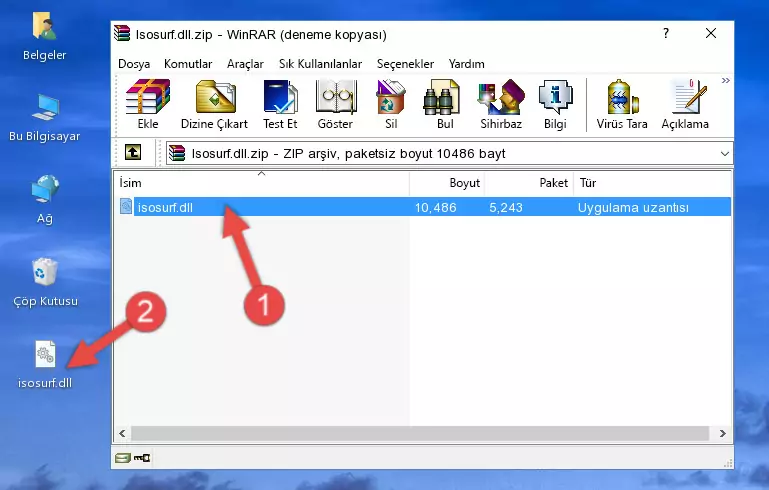Screen dimensions: 769x490
Task: Open the archive path dropdown
Action: click(x=724, y=154)
